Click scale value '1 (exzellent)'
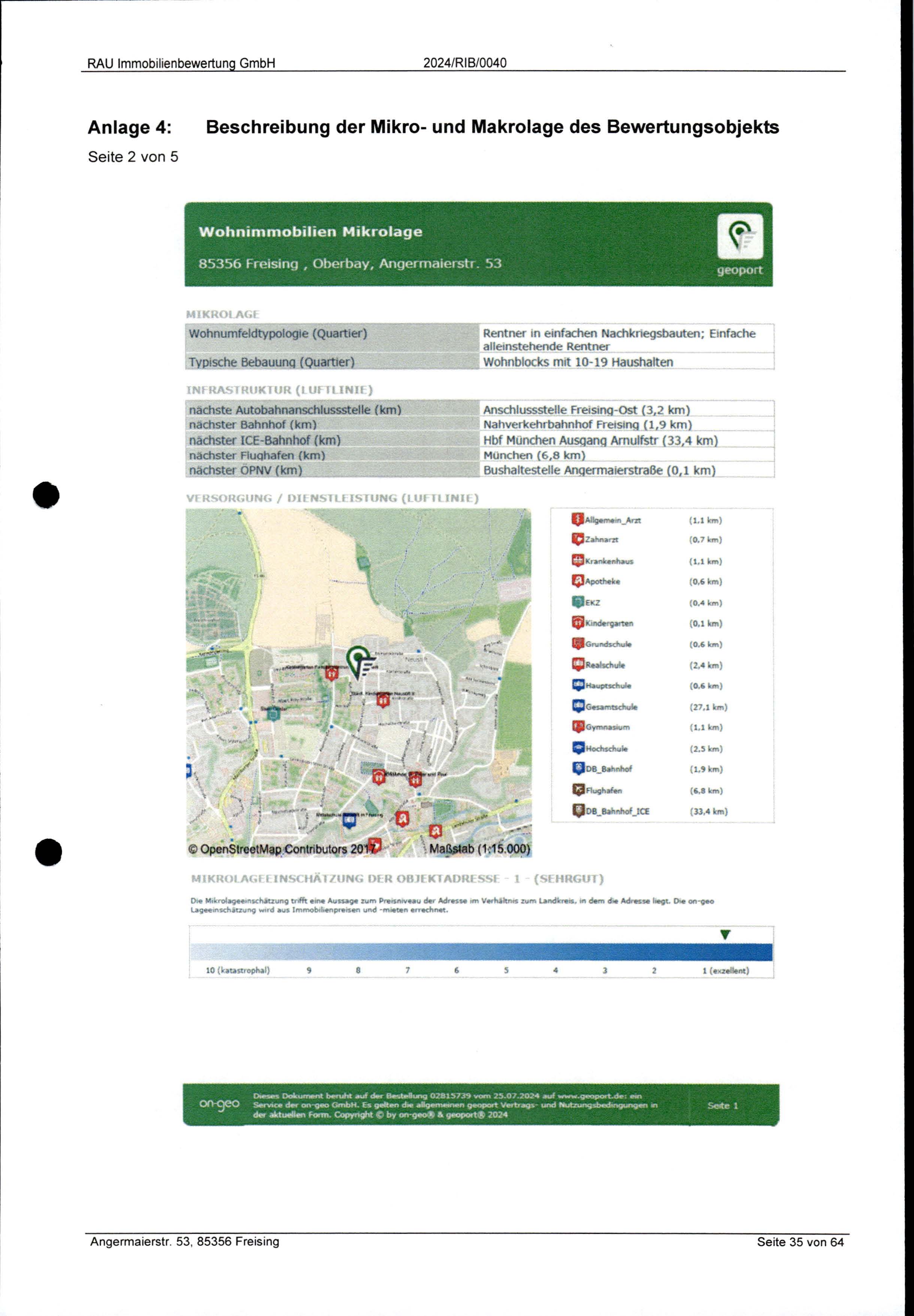914x1316 pixels. tap(726, 970)
